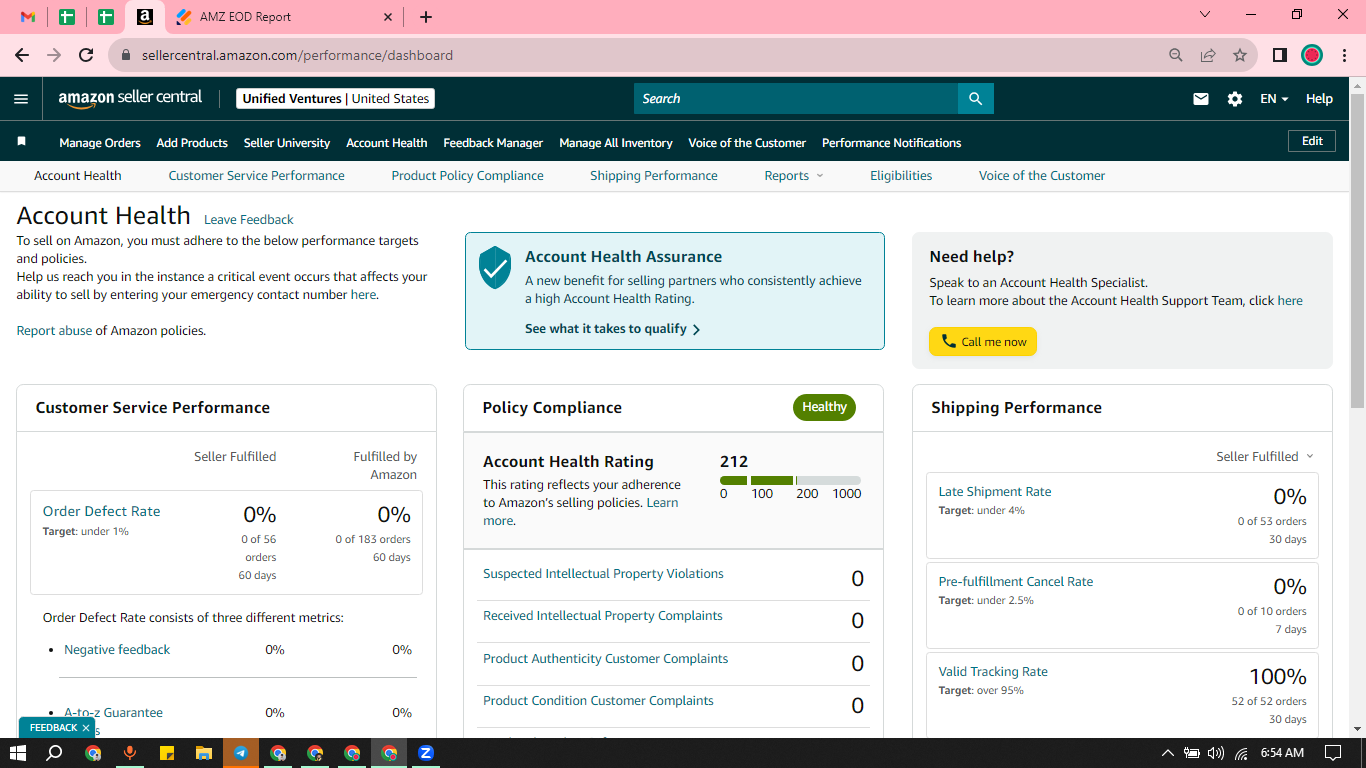Viewport: 1366px width, 768px height.
Task: Bookmark this page with the star icon
Action: click(1240, 55)
